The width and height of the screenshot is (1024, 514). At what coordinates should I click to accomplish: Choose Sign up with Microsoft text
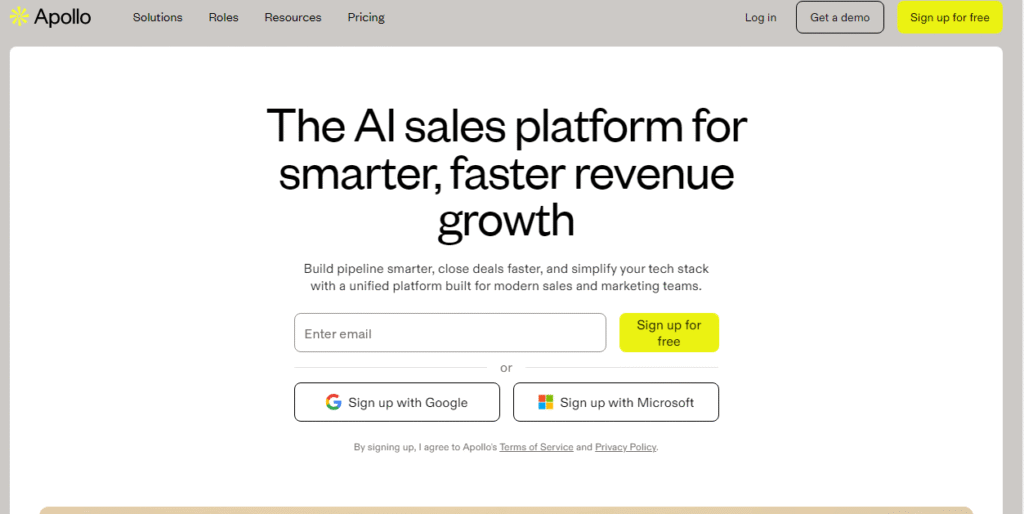pyautogui.click(x=627, y=402)
